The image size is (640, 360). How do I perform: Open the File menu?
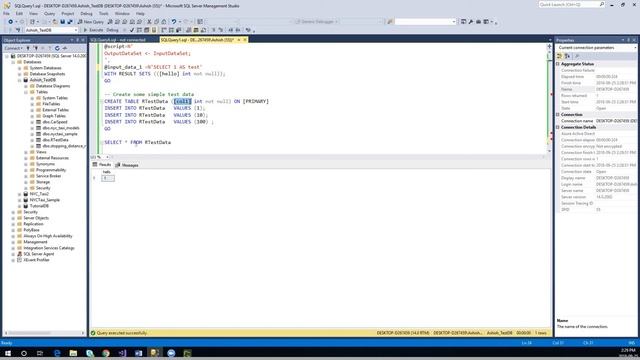click(x=7, y=13)
